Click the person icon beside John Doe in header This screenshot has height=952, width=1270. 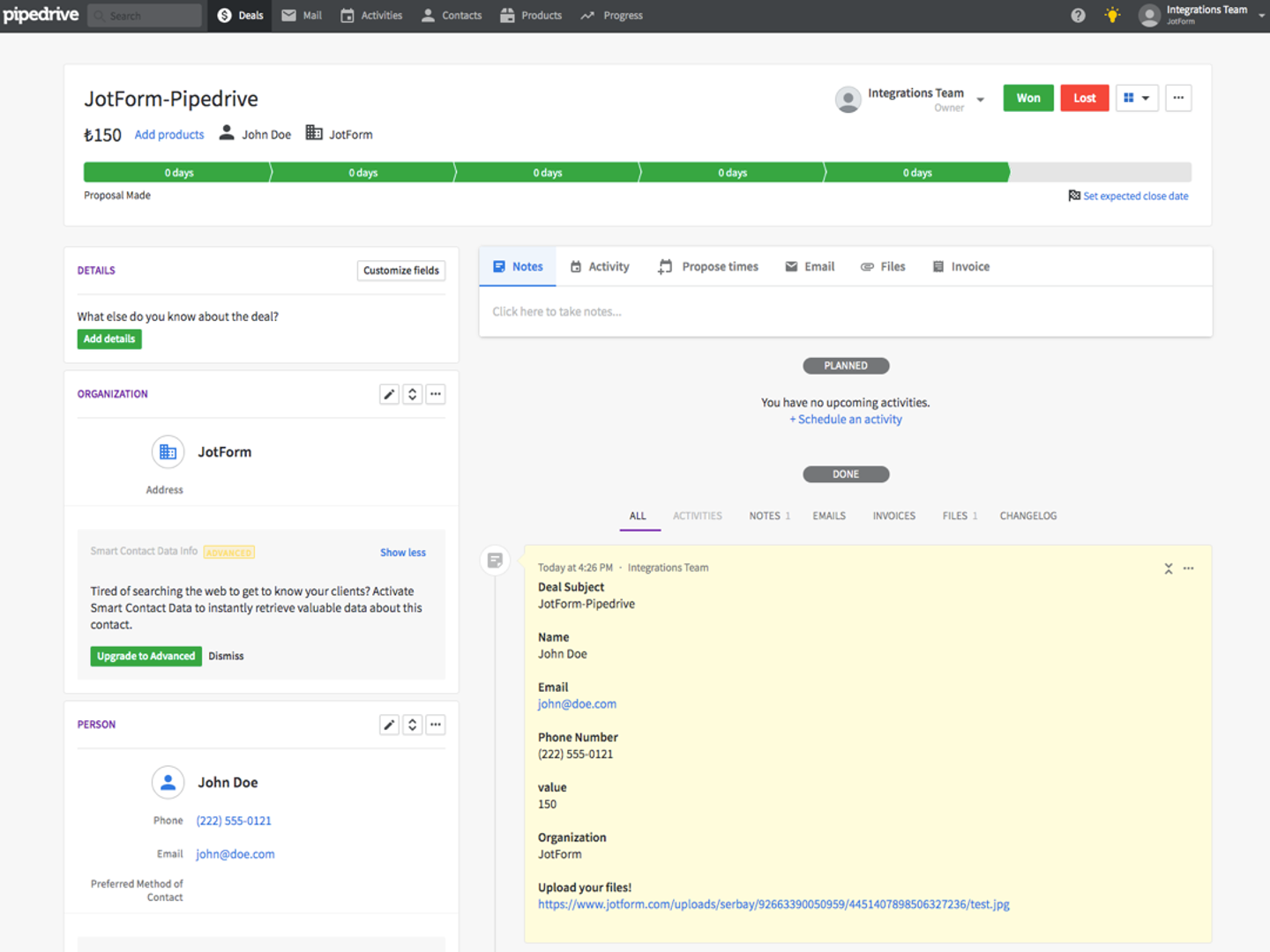227,133
